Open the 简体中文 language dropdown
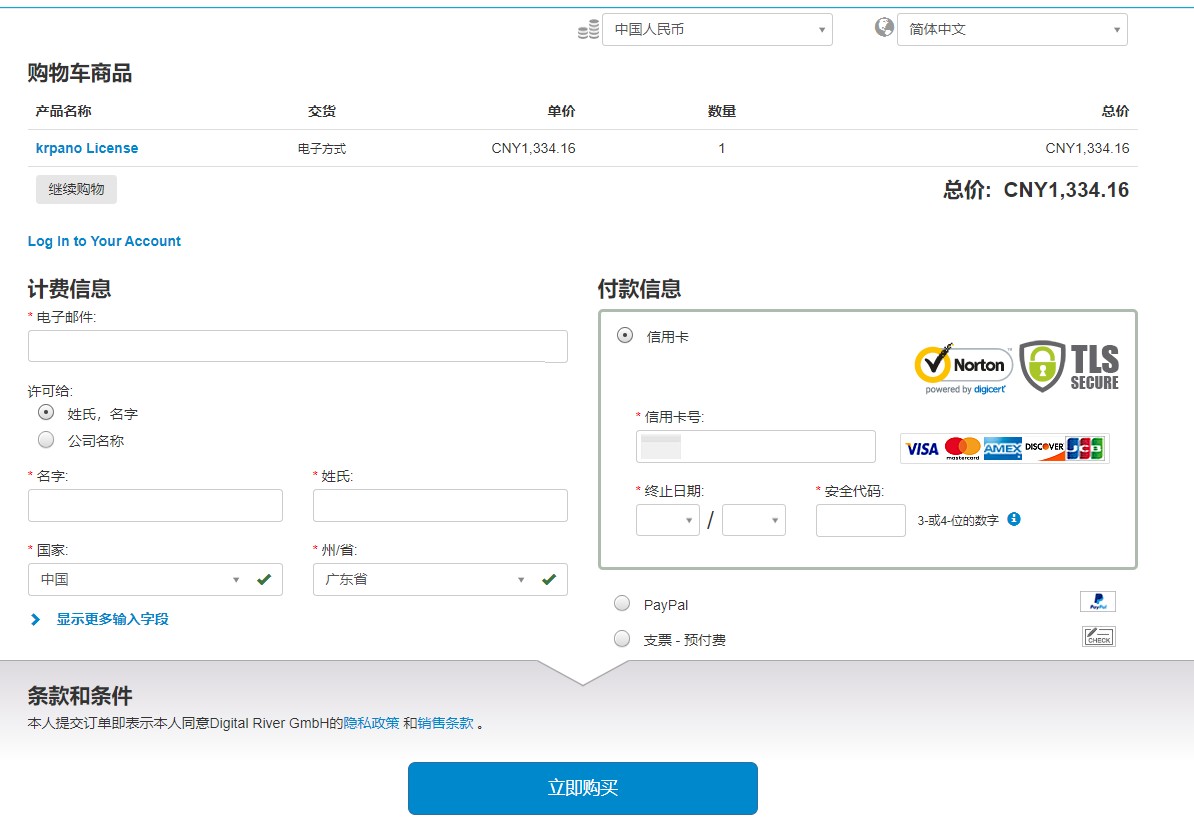The height and width of the screenshot is (824, 1194). 1011,30
